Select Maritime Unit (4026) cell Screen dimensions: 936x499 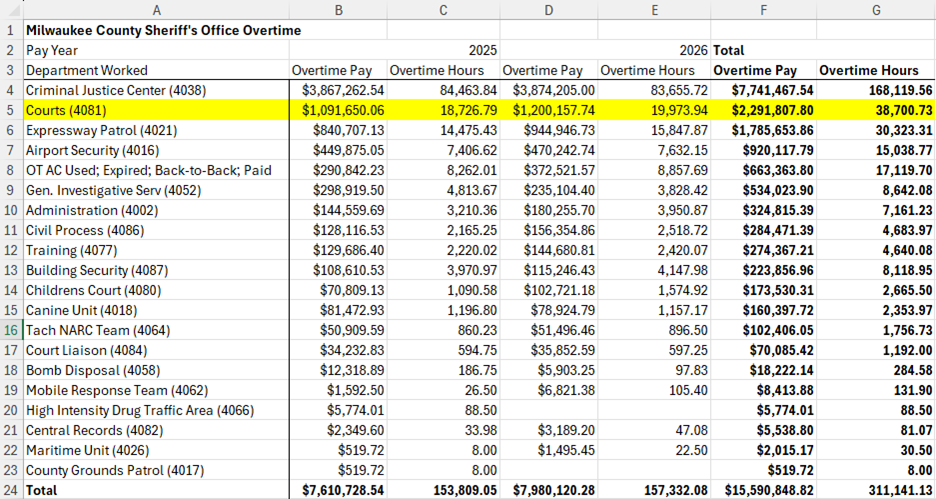coord(156,450)
